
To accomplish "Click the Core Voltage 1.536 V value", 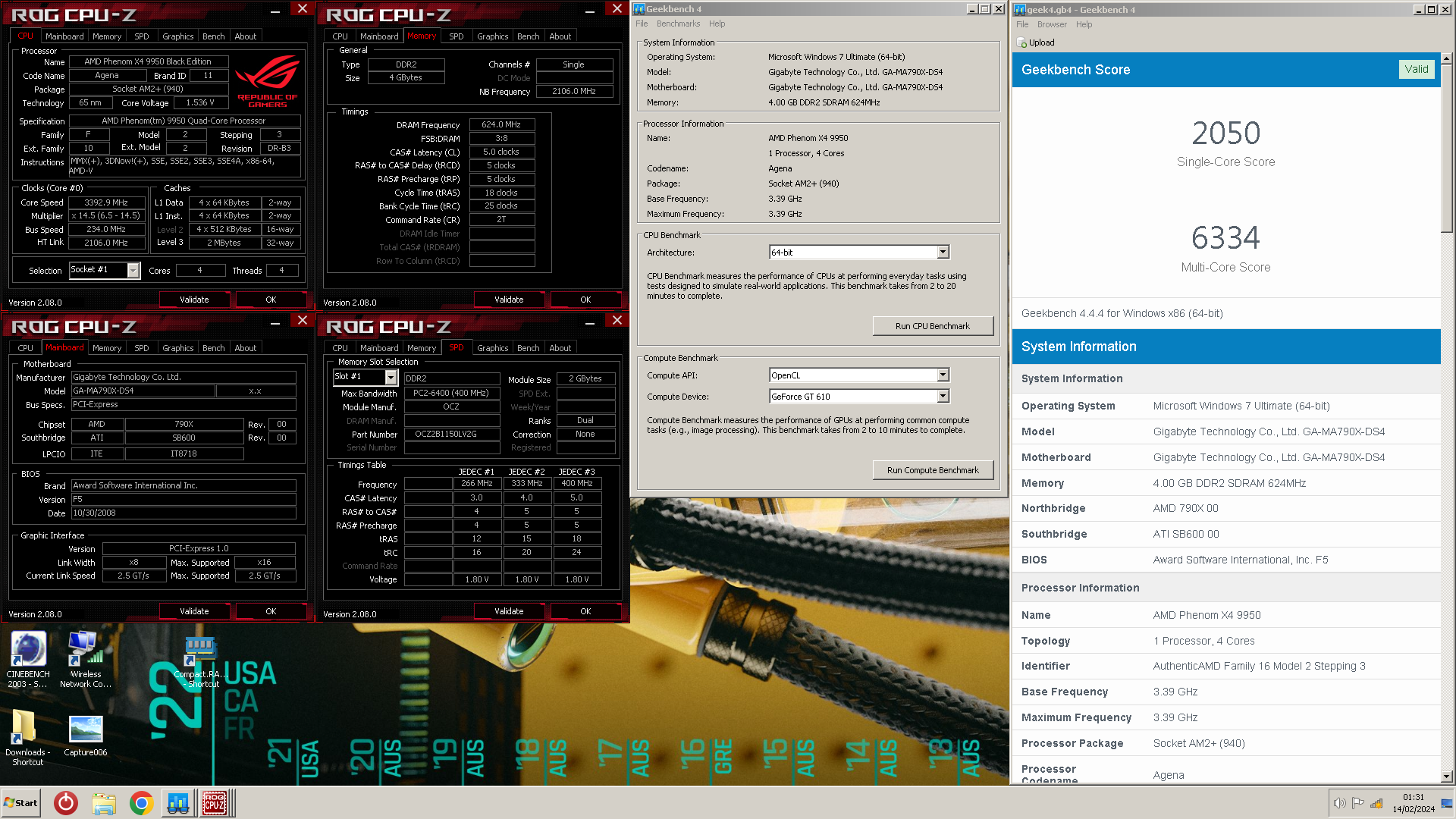I will (200, 103).
